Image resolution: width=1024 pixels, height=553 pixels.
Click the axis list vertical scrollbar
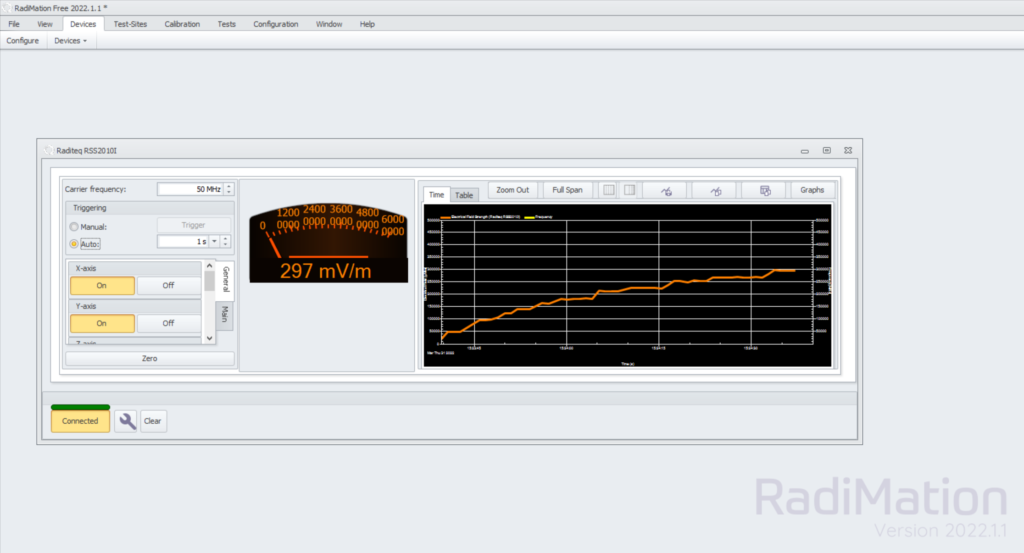209,300
